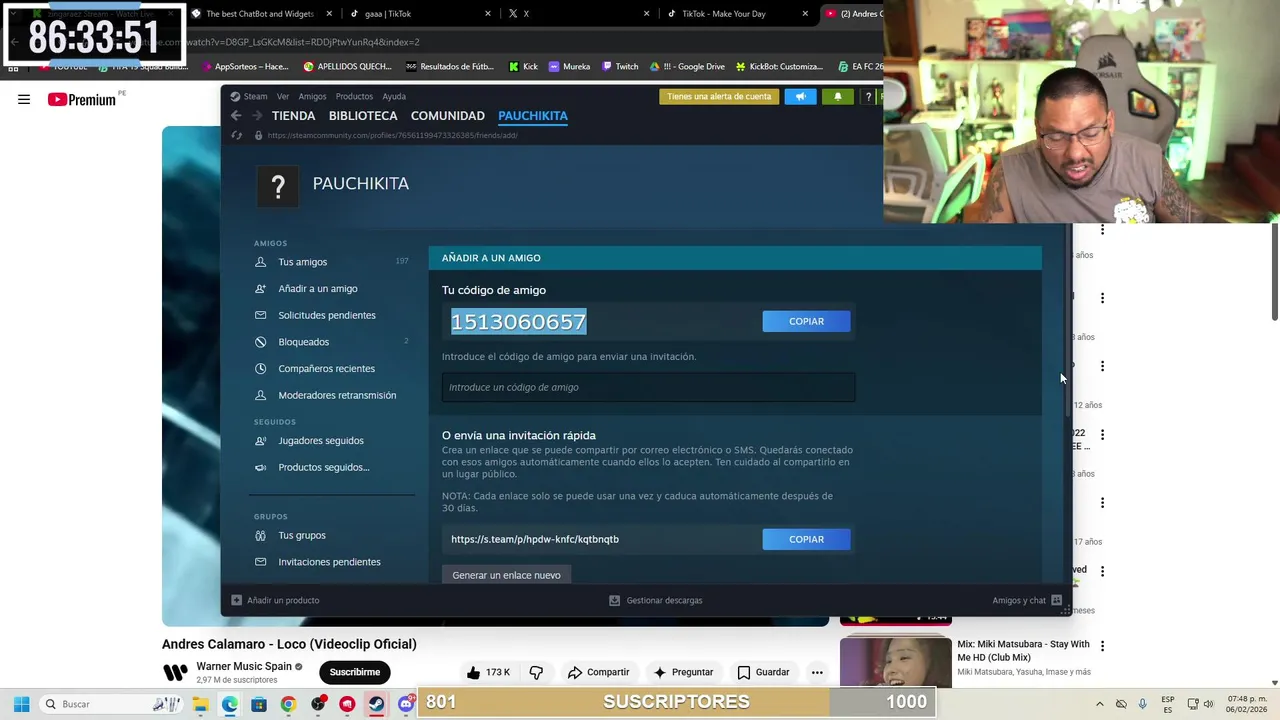Open Windows Start menu
Screen dimensions: 1280x720
(x=21, y=704)
